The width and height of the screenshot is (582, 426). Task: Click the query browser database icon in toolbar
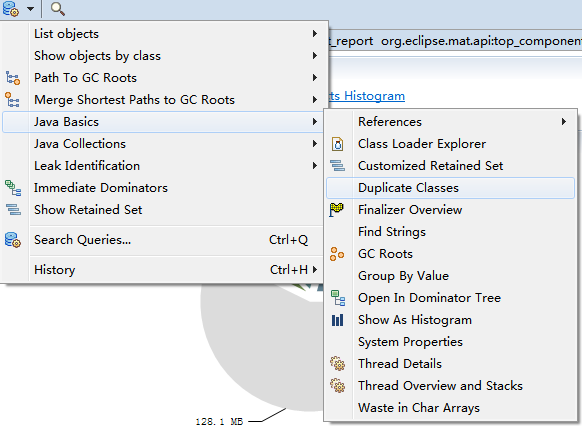tap(11, 9)
